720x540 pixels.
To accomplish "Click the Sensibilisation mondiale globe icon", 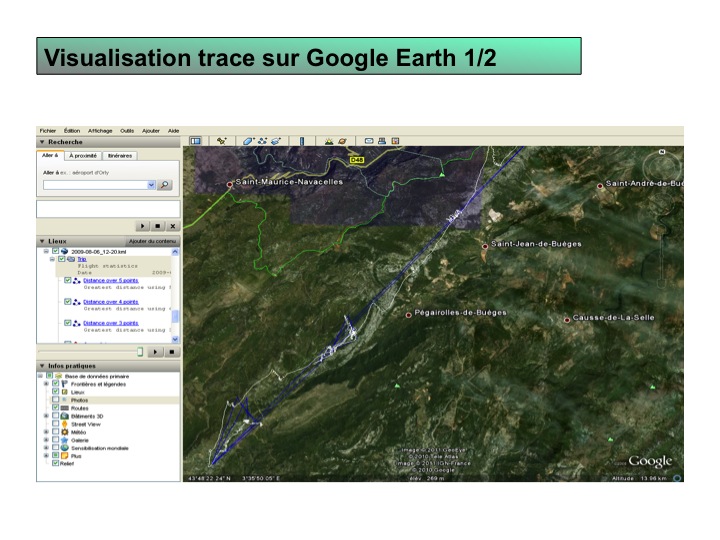I will (65, 448).
